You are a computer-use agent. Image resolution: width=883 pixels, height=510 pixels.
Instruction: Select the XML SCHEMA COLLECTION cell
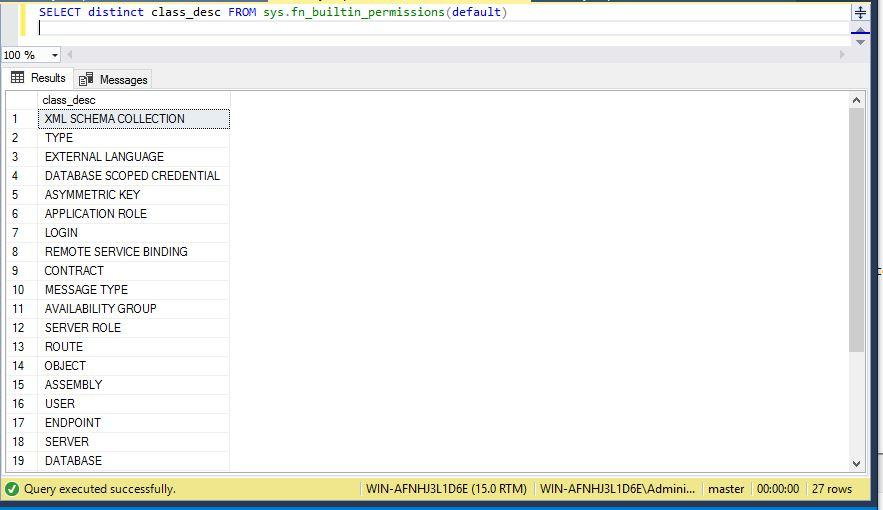[x=133, y=119]
